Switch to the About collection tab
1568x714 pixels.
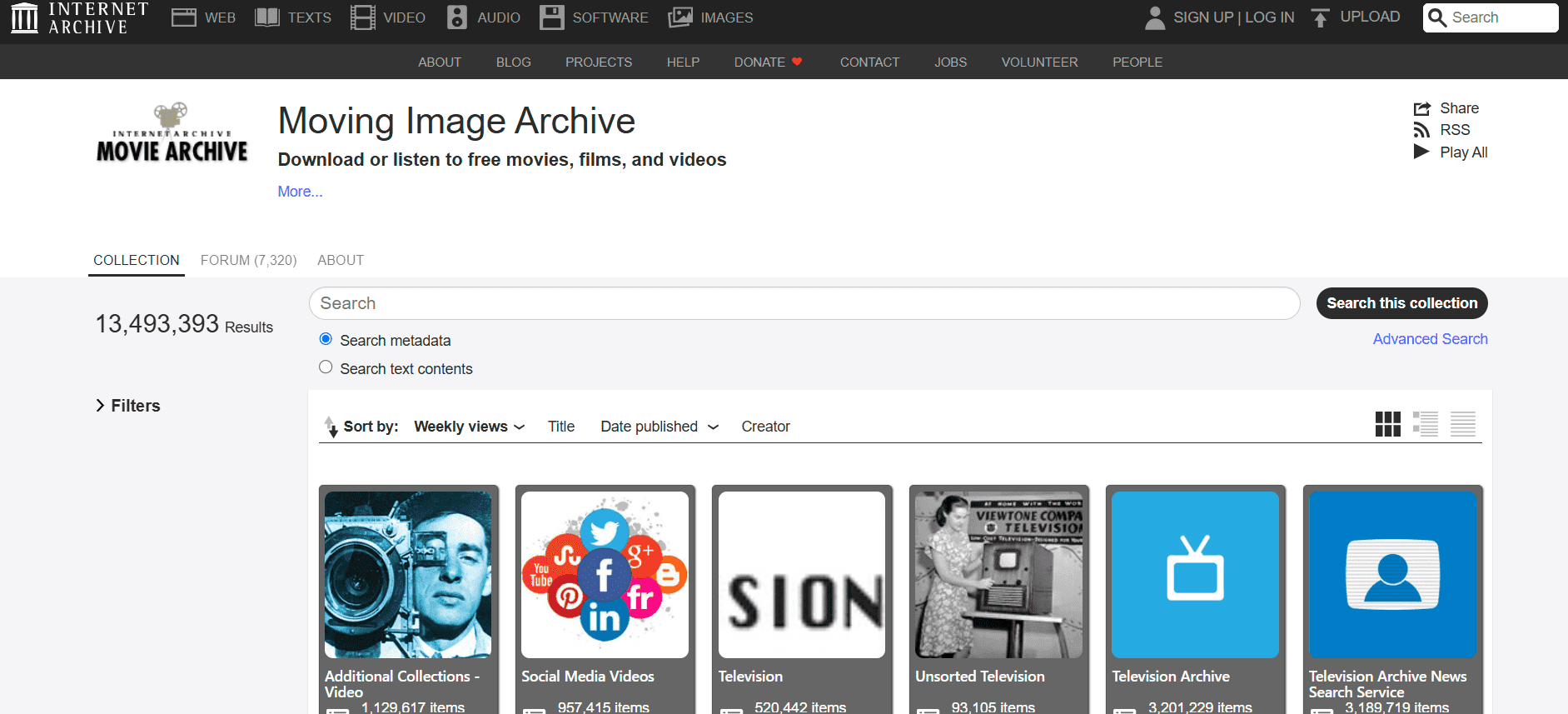click(x=341, y=260)
